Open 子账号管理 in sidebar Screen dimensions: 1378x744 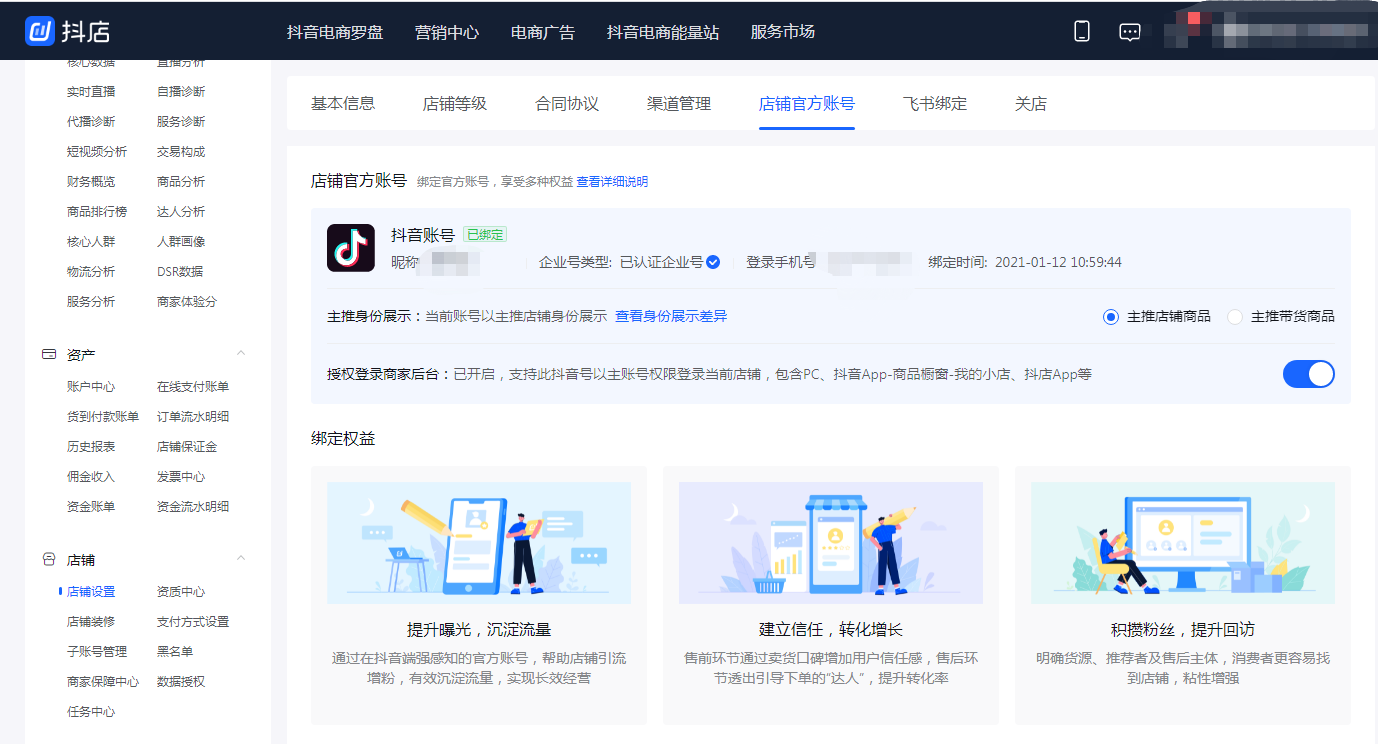point(97,651)
